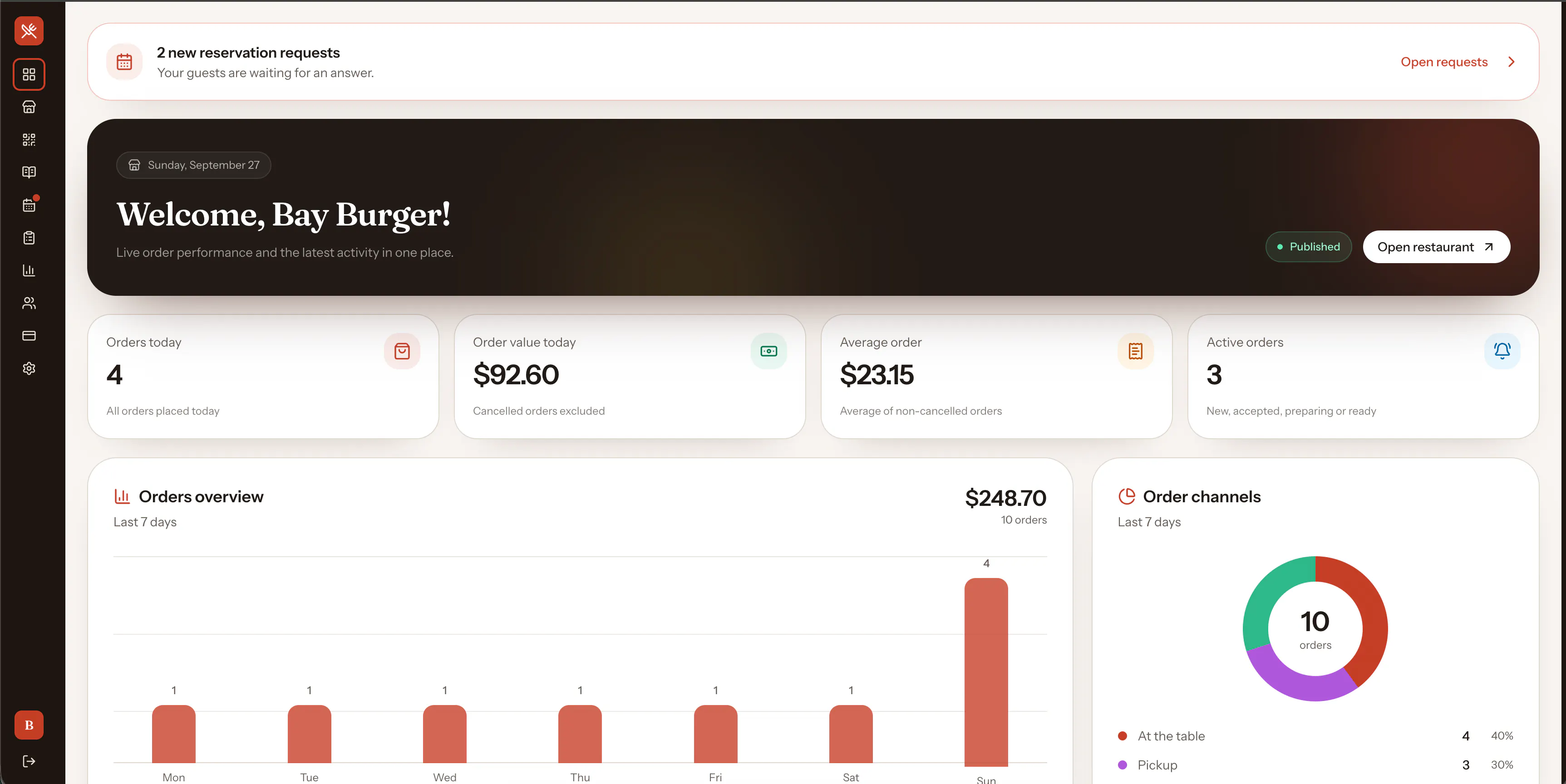Click the store icon in date badge
The width and height of the screenshot is (1566, 784).
click(x=134, y=165)
